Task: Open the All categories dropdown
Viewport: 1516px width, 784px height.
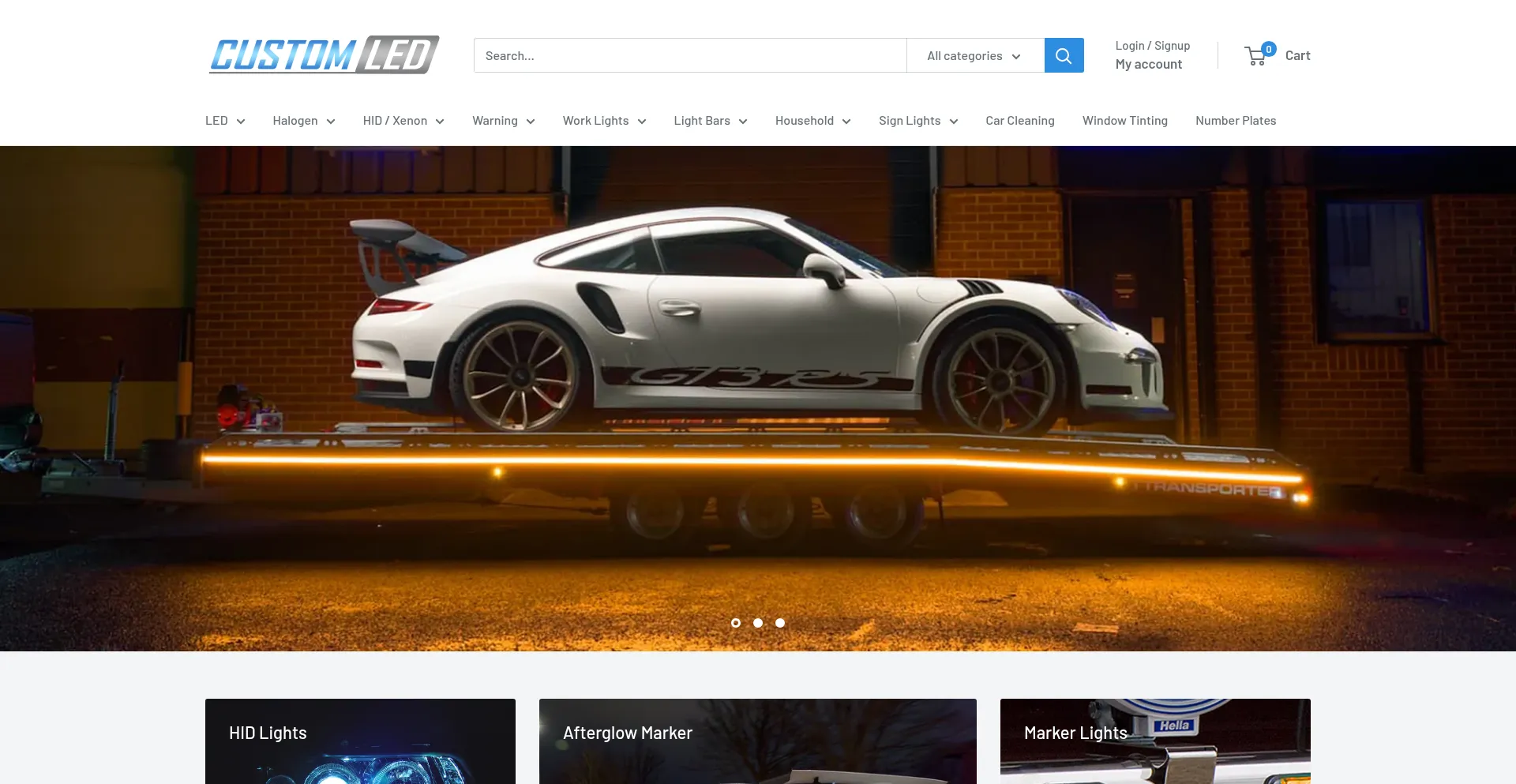Action: (974, 55)
